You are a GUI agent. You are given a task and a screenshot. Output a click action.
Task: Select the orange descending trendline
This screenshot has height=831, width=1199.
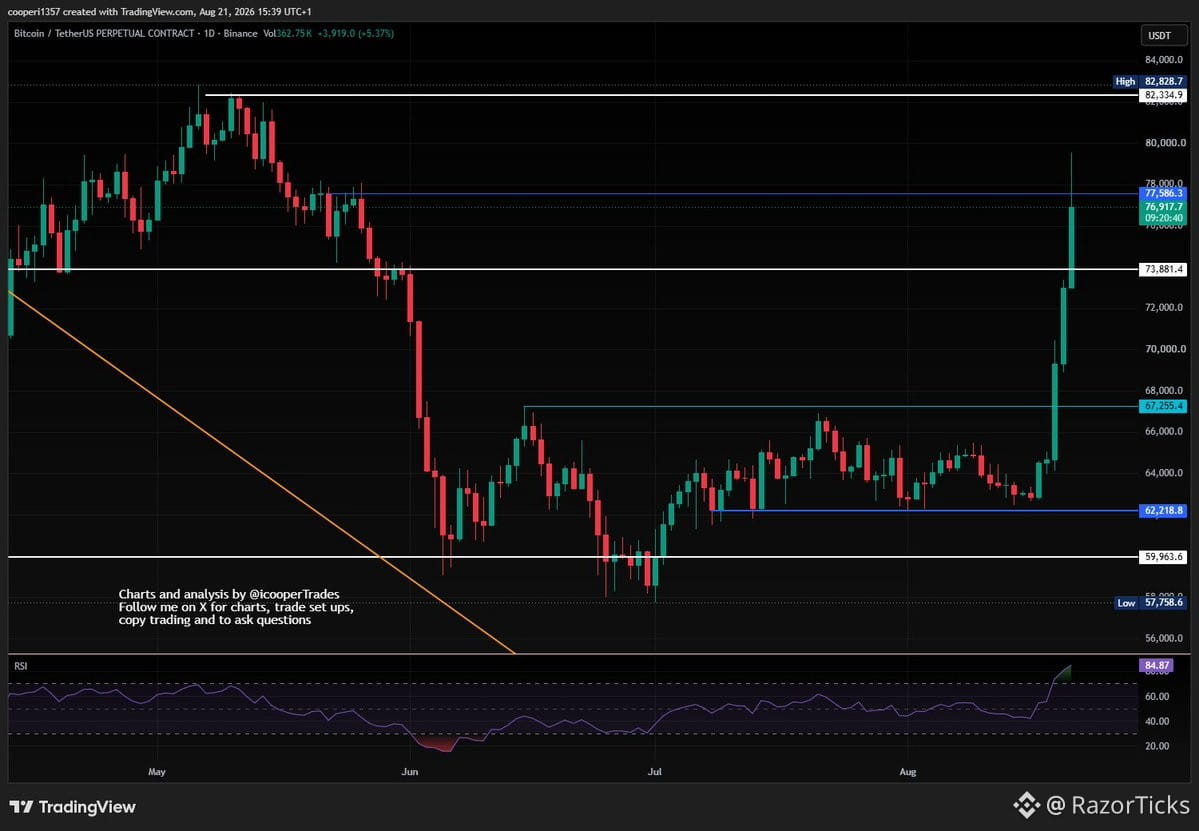260,472
